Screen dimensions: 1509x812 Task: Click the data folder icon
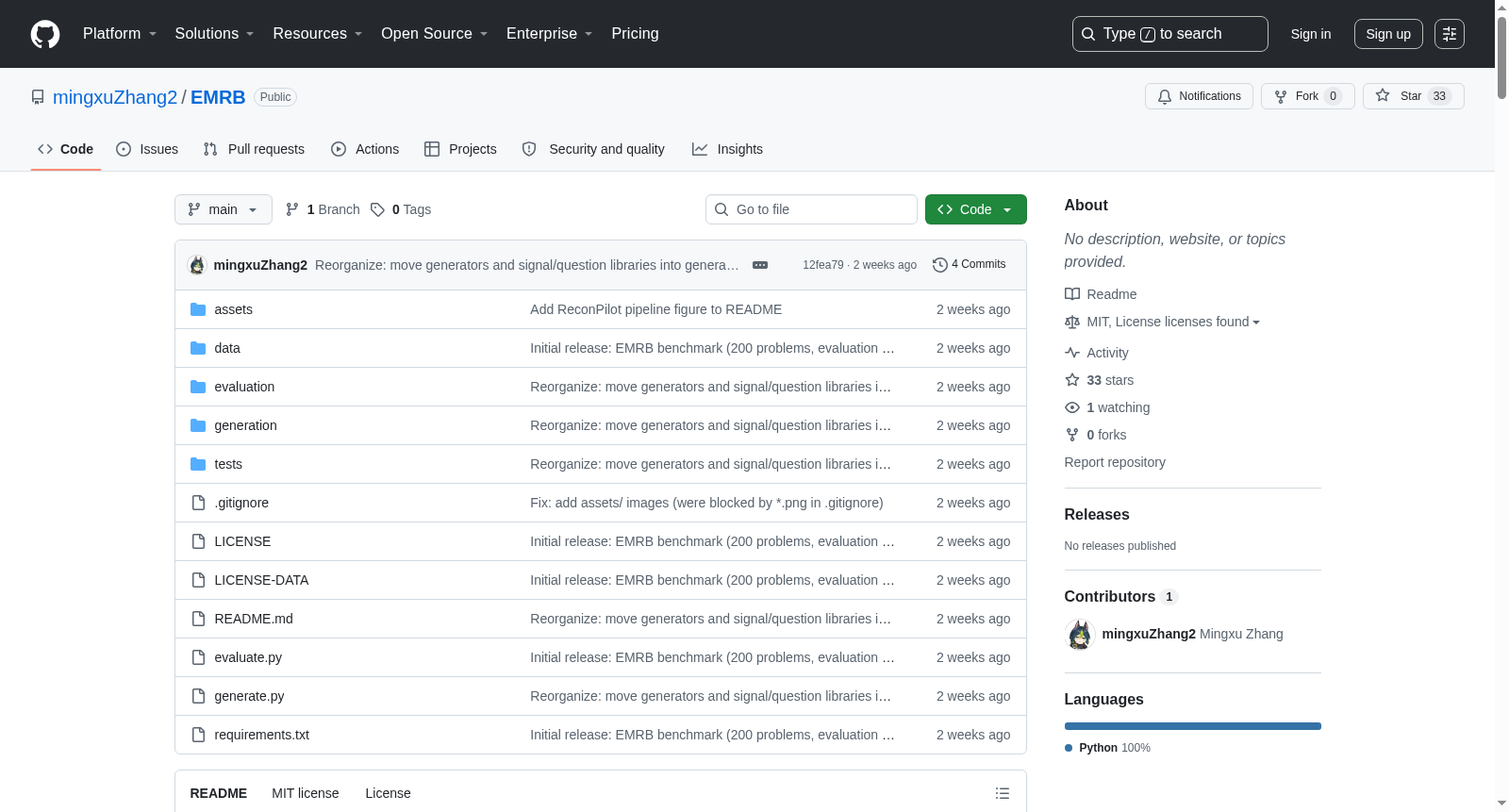198,348
